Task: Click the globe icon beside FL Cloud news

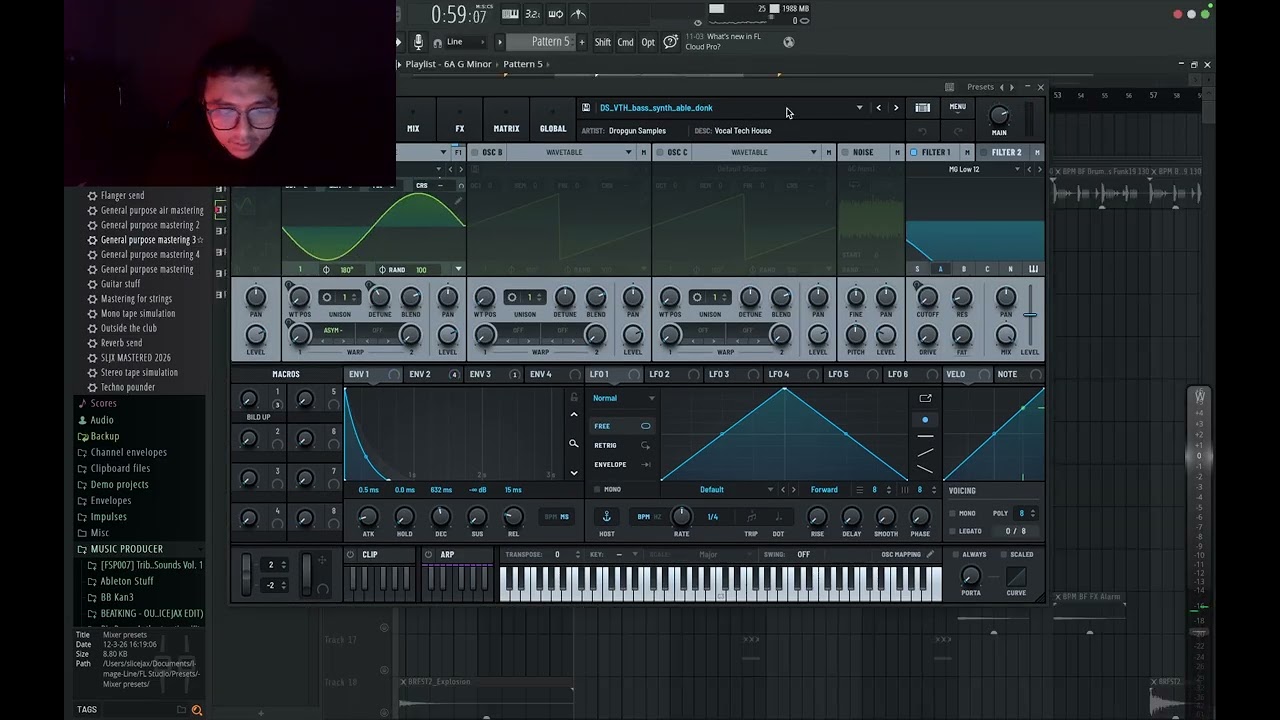Action: click(x=789, y=42)
